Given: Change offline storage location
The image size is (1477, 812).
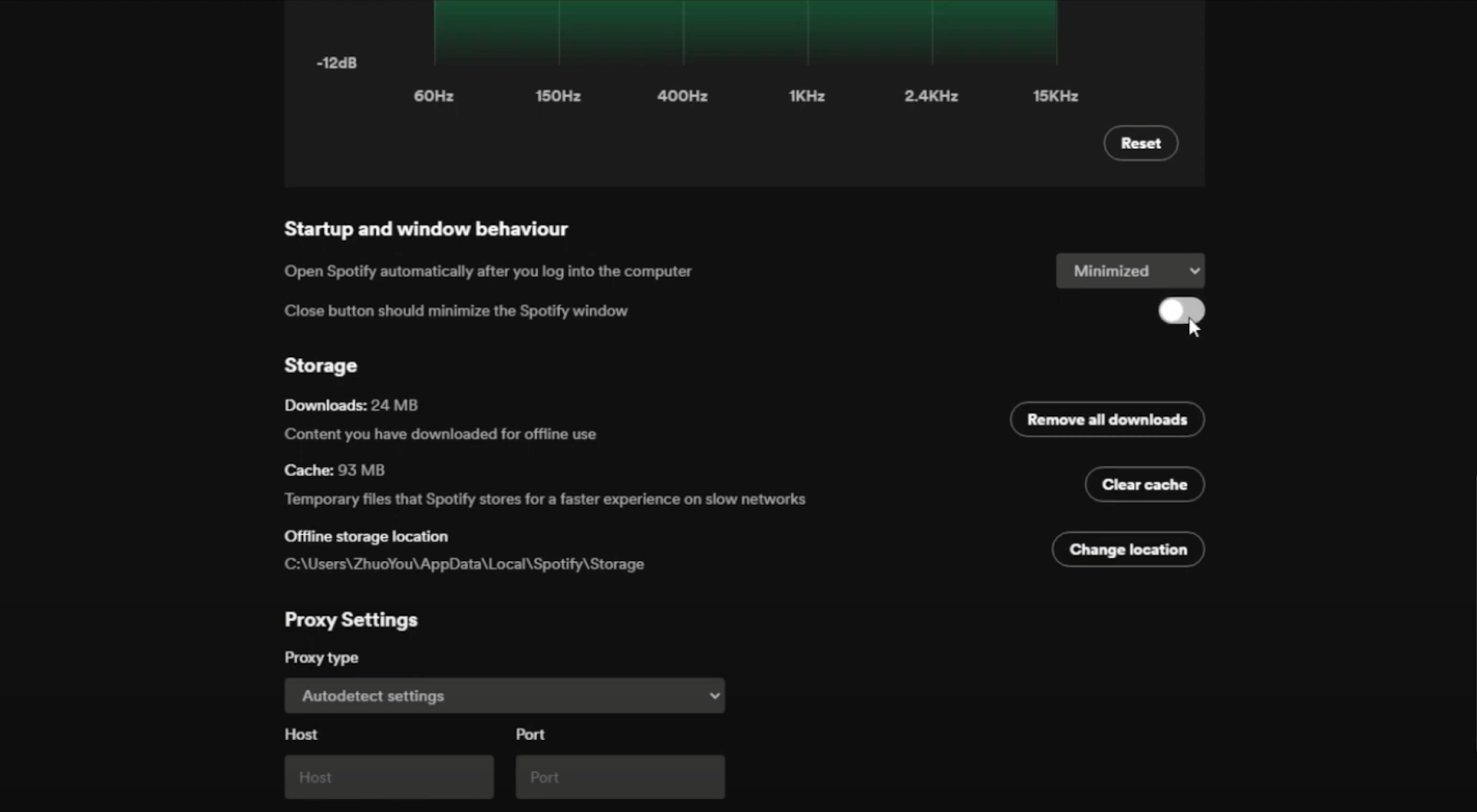Looking at the screenshot, I should tap(1128, 549).
